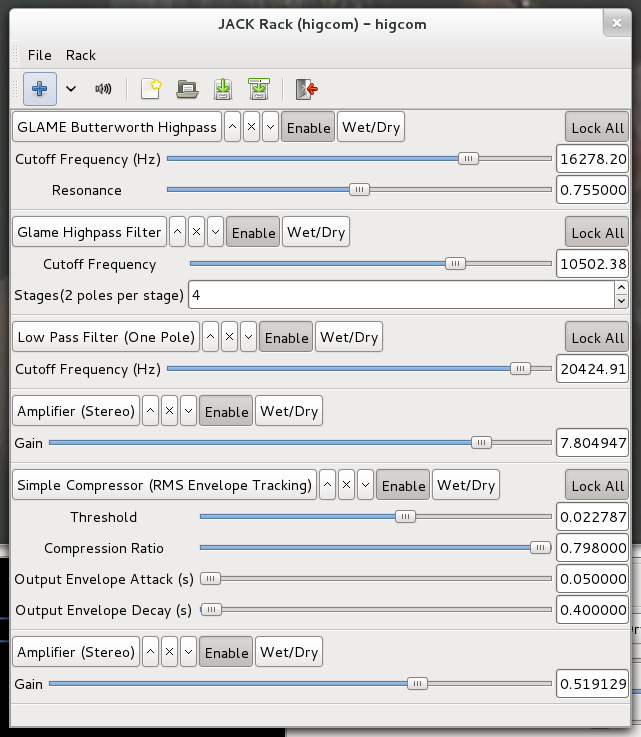Open the Rack menu
Screen dimensions: 641x737
81,55
